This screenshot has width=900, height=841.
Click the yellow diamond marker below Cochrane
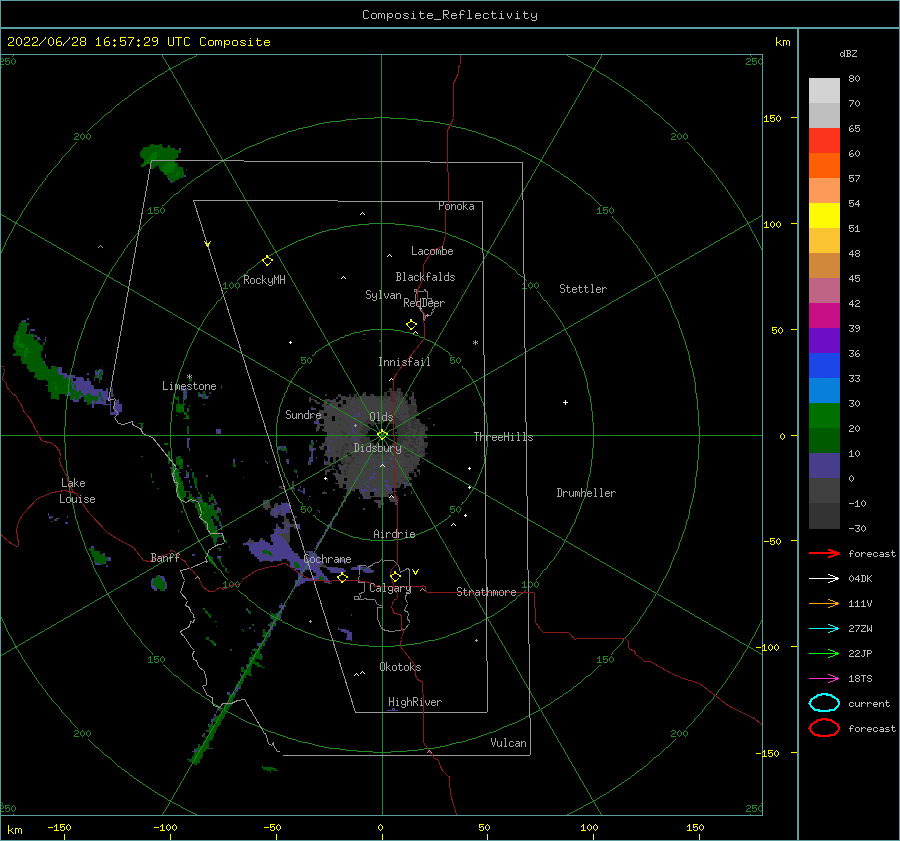342,577
